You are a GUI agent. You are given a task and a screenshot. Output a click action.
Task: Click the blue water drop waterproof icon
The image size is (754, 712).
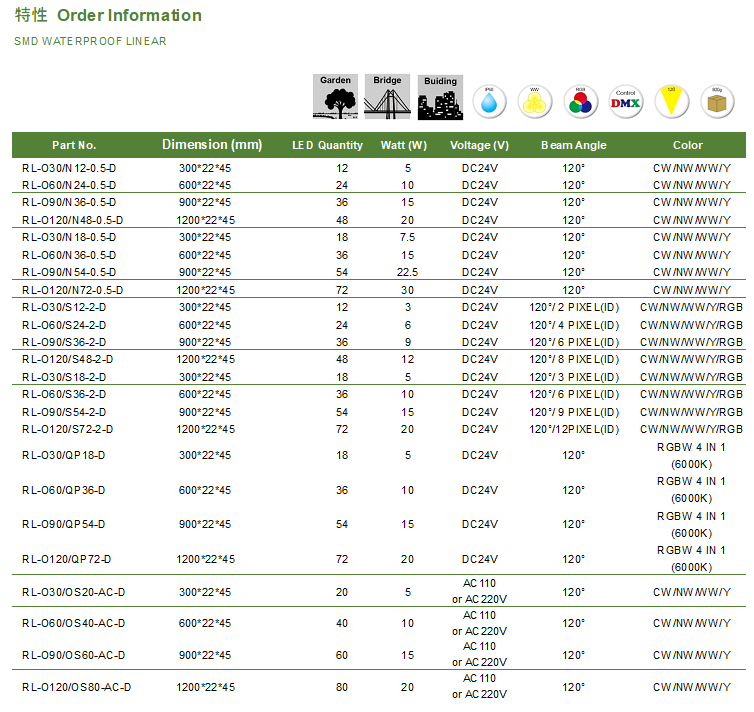pos(489,101)
